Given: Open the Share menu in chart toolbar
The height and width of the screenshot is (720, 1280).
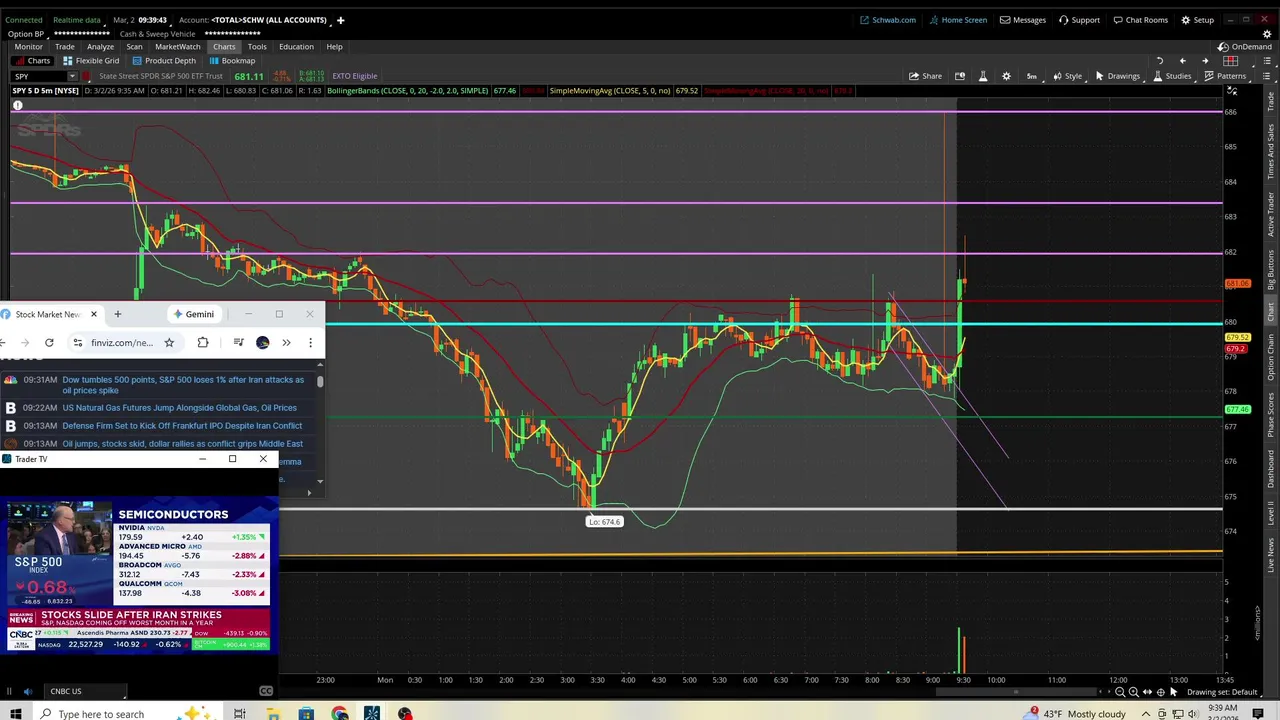Looking at the screenshot, I should (x=925, y=76).
